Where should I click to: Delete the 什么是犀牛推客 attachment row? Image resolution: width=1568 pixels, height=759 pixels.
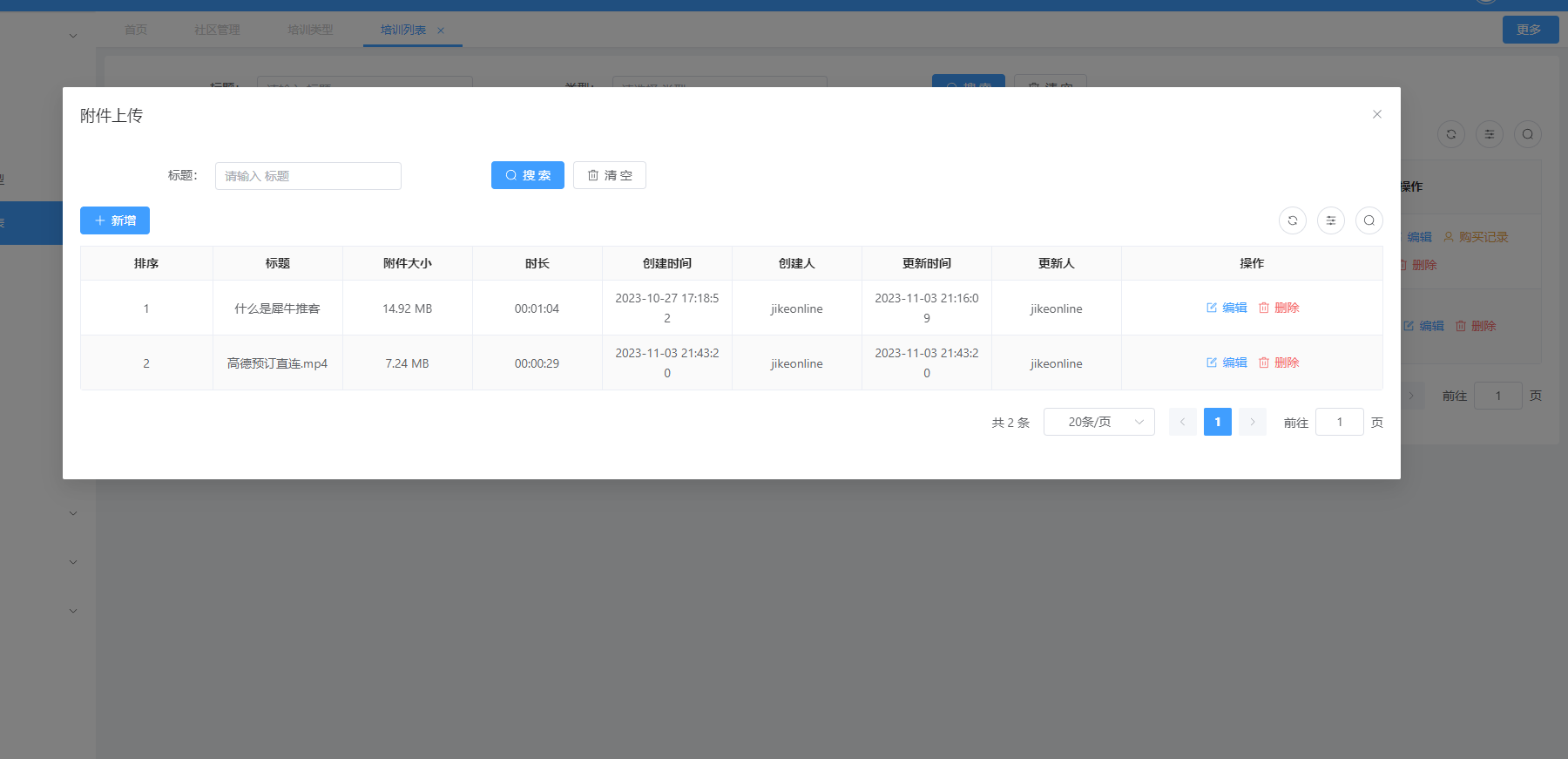[x=1279, y=308]
